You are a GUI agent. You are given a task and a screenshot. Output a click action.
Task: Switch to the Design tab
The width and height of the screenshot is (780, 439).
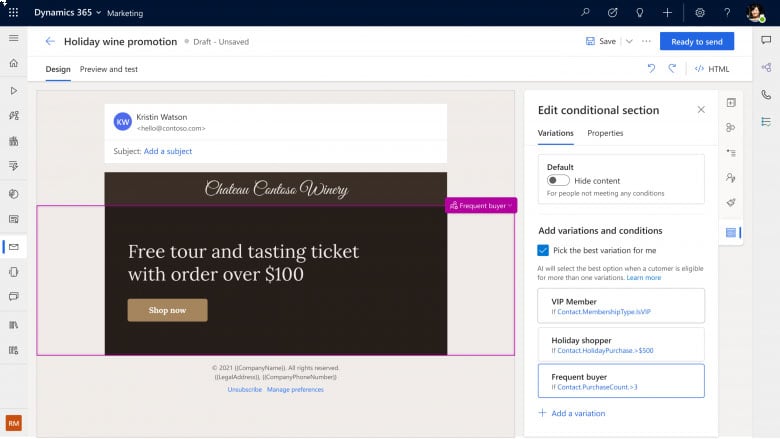tap(58, 69)
